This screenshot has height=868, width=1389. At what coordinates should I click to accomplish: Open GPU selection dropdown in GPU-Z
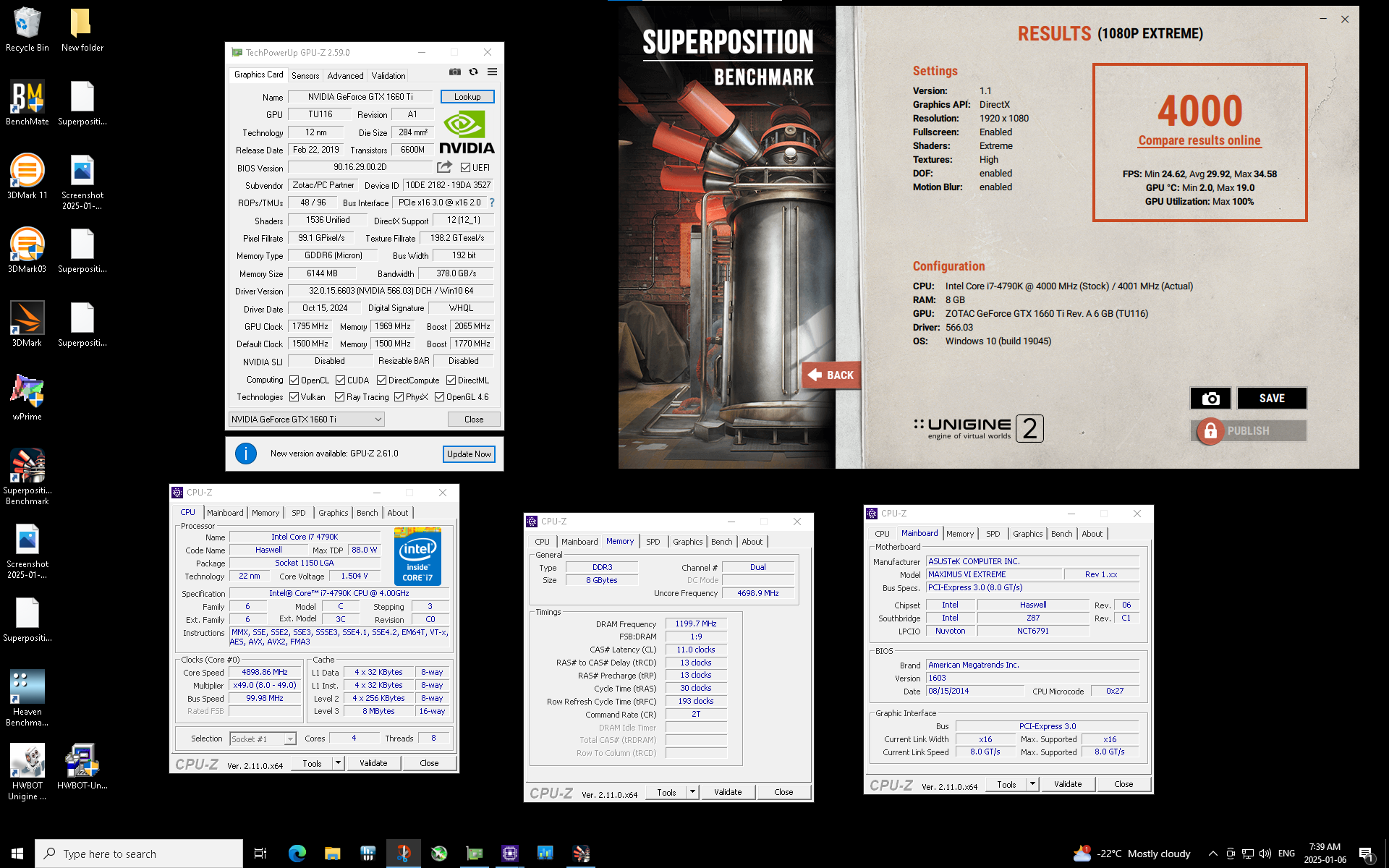pyautogui.click(x=307, y=420)
